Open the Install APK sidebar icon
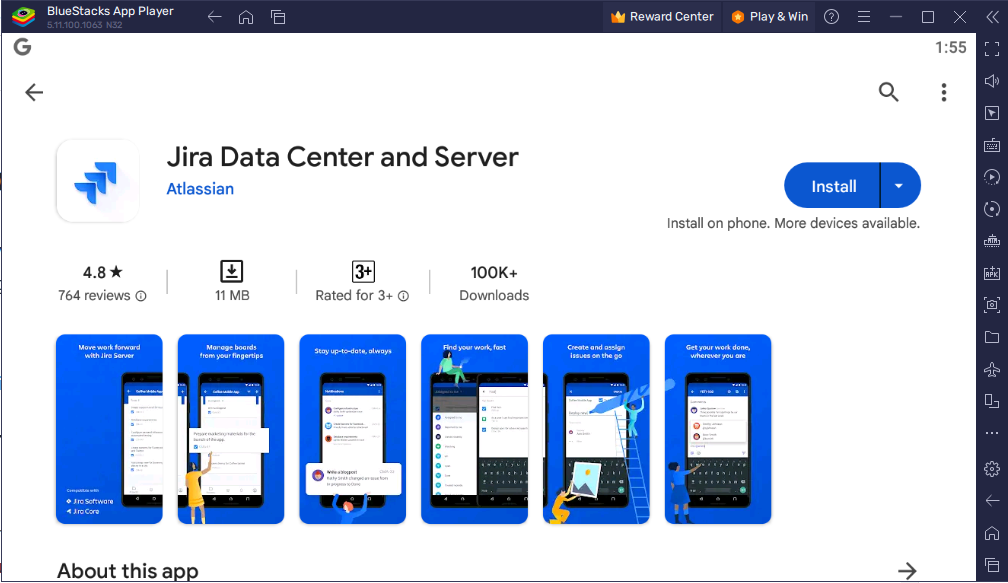The height and width of the screenshot is (583, 1008). click(x=992, y=273)
